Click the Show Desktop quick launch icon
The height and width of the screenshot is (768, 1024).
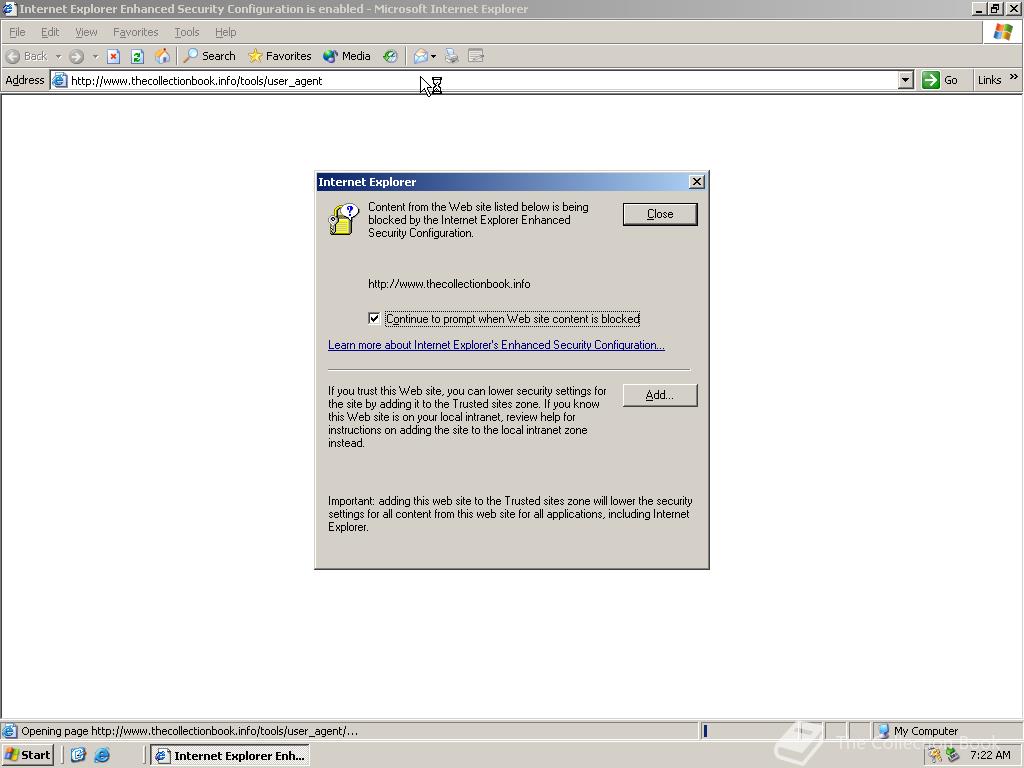(78, 756)
